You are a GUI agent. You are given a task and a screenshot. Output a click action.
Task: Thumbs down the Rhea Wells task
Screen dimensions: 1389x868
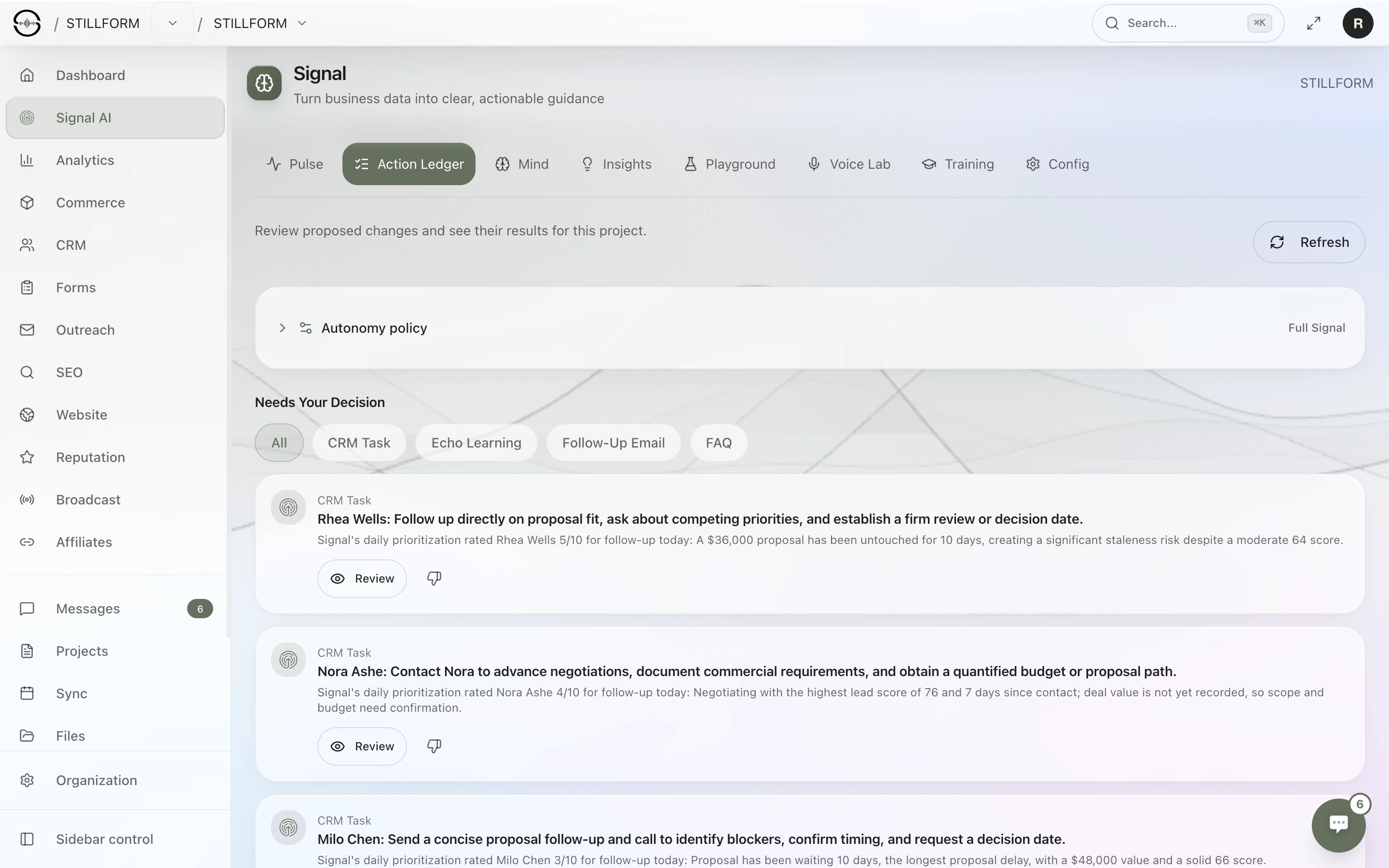click(434, 579)
